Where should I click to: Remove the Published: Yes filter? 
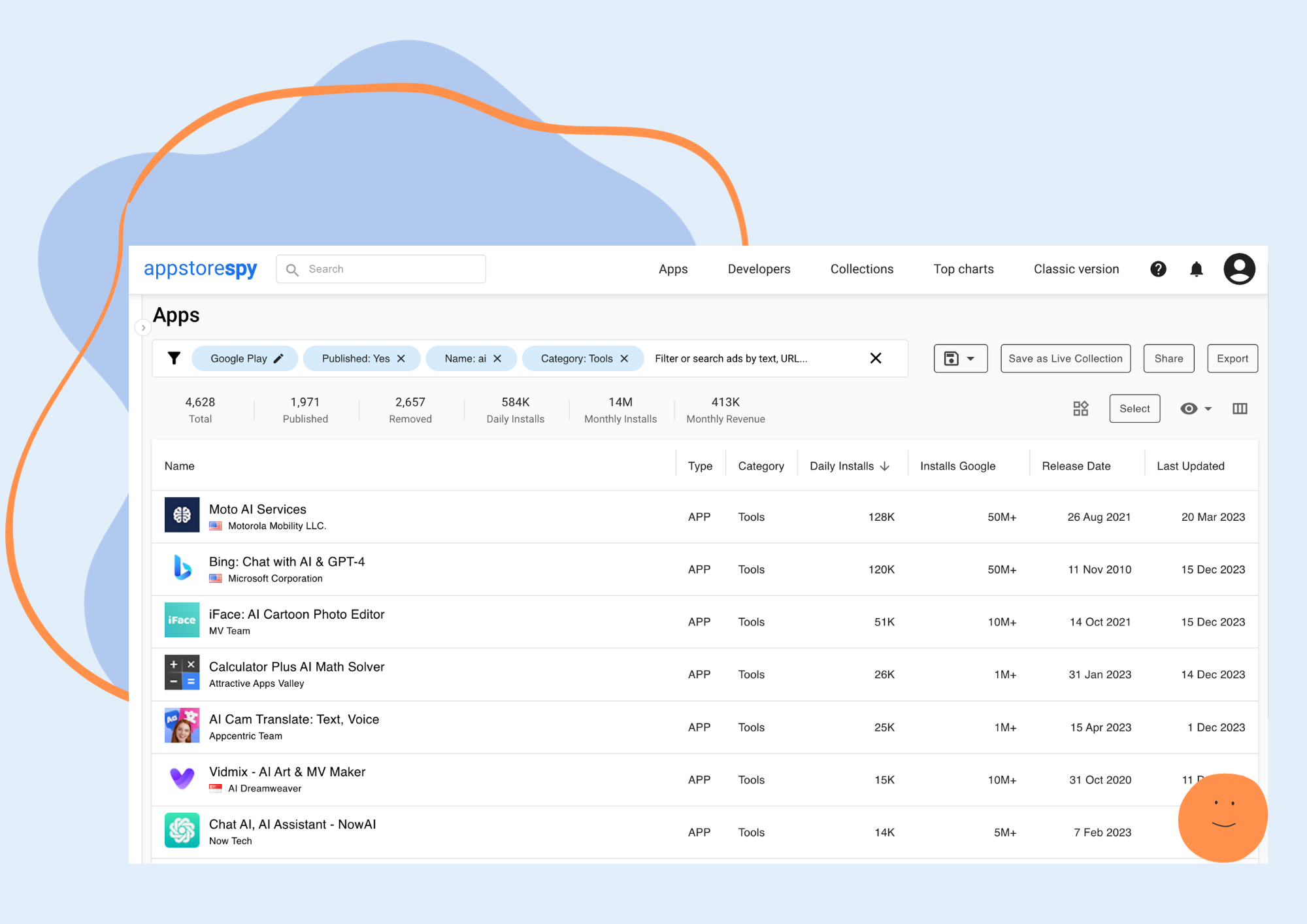coord(401,358)
